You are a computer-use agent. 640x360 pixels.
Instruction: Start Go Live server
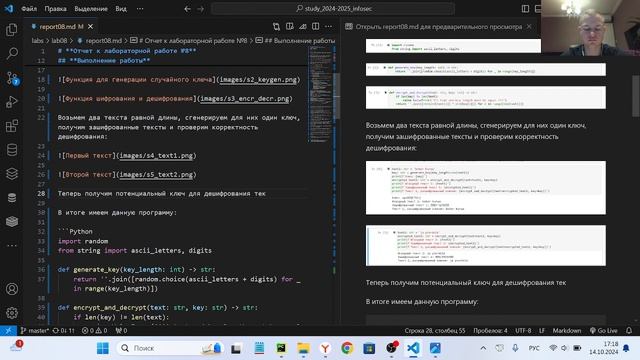click(x=604, y=331)
